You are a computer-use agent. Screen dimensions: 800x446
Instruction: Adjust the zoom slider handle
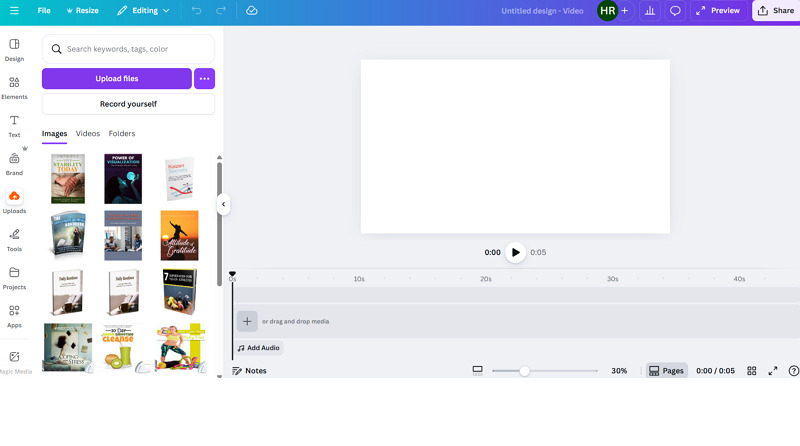524,371
